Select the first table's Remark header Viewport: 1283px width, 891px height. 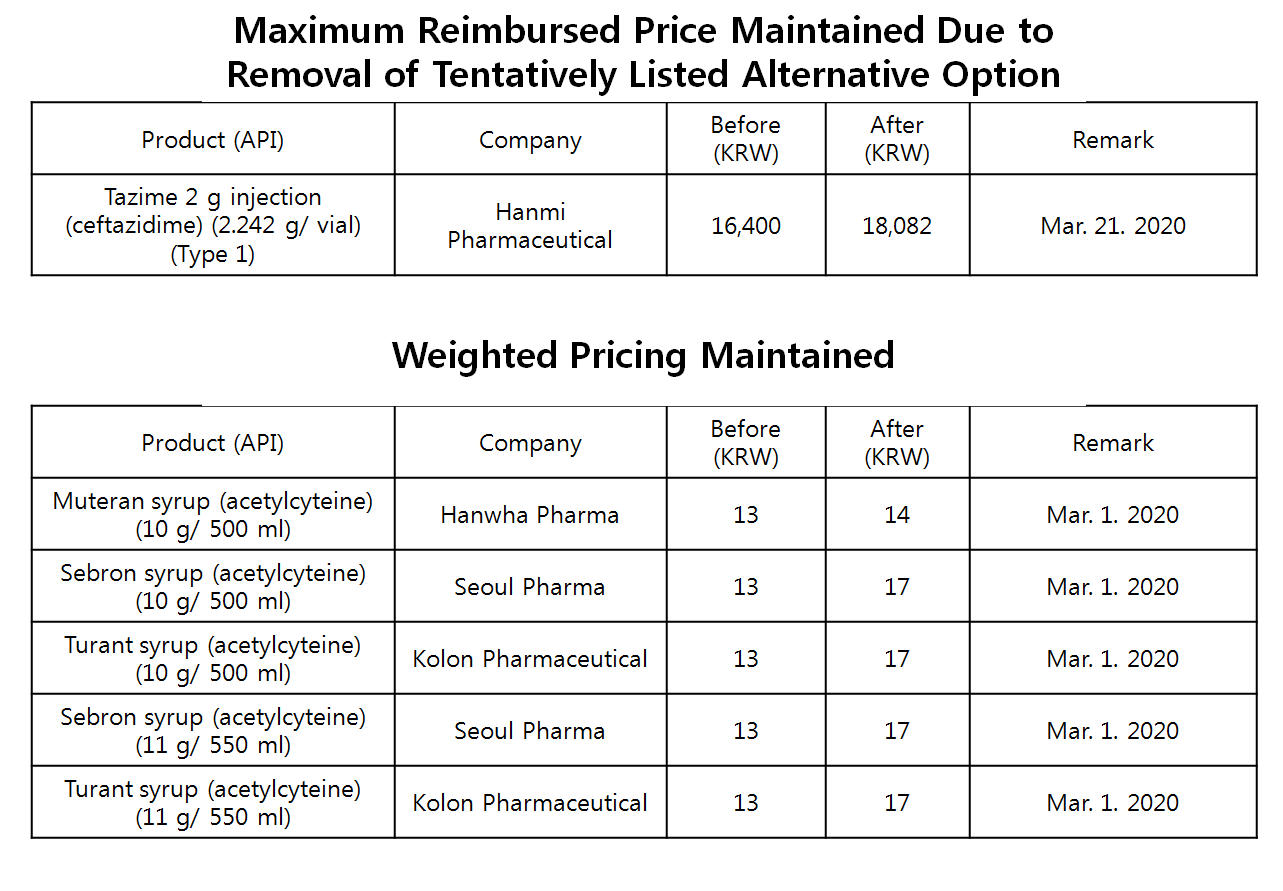[x=1113, y=140]
